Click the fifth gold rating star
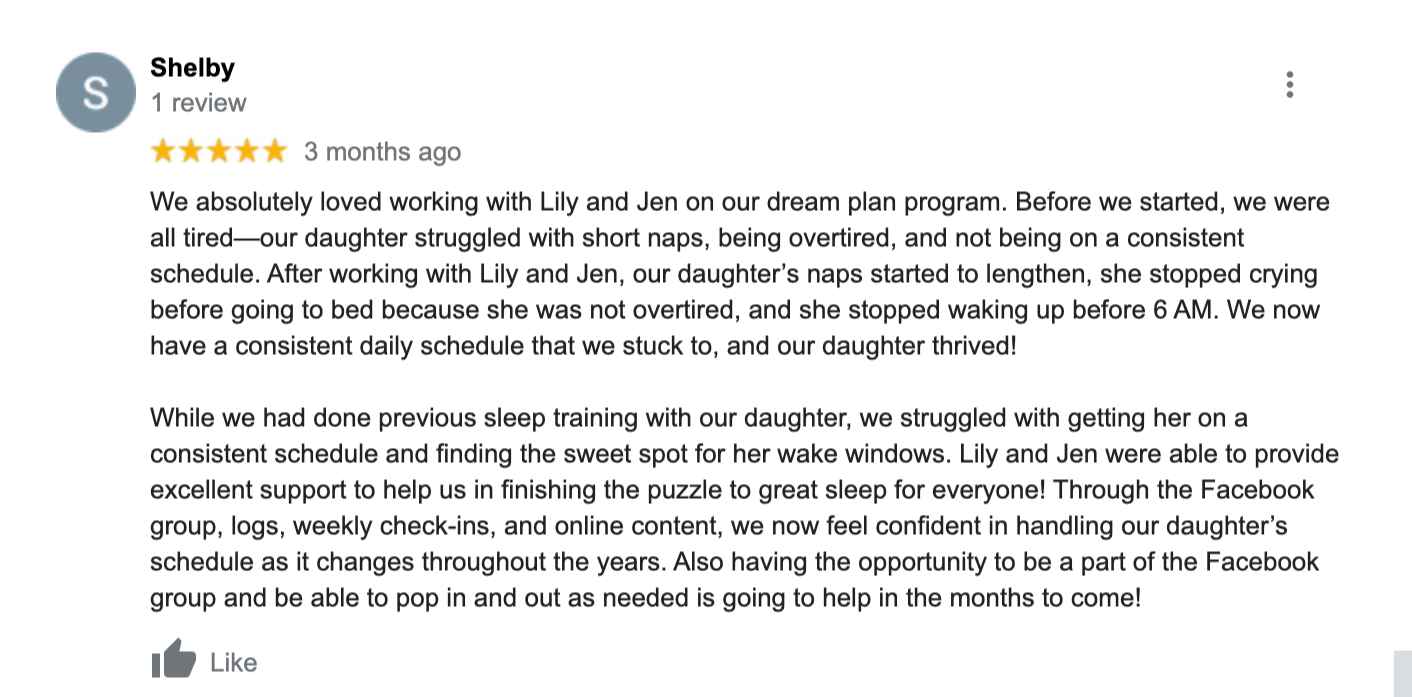Screen dimensions: 1412x697 [x=274, y=152]
